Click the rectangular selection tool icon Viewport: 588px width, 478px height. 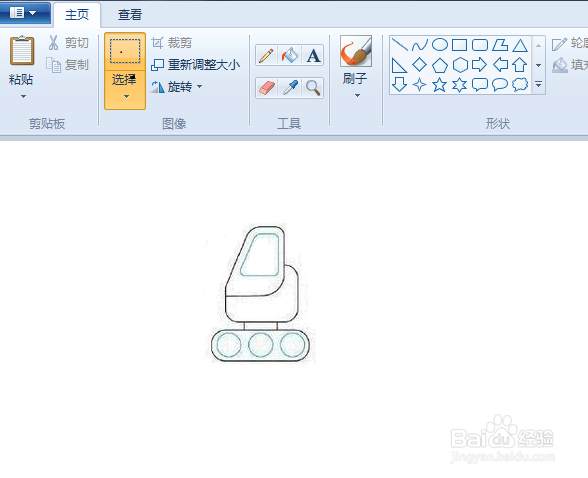(125, 51)
